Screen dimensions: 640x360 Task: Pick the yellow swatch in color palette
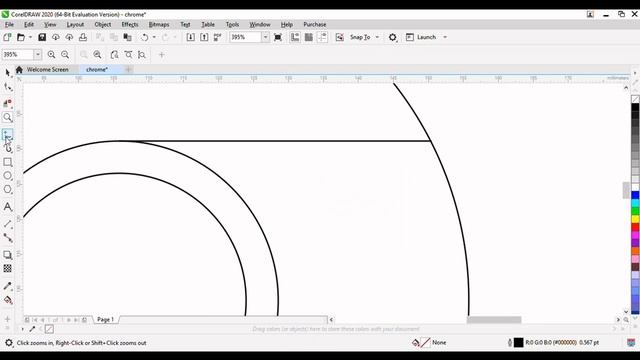tap(635, 219)
